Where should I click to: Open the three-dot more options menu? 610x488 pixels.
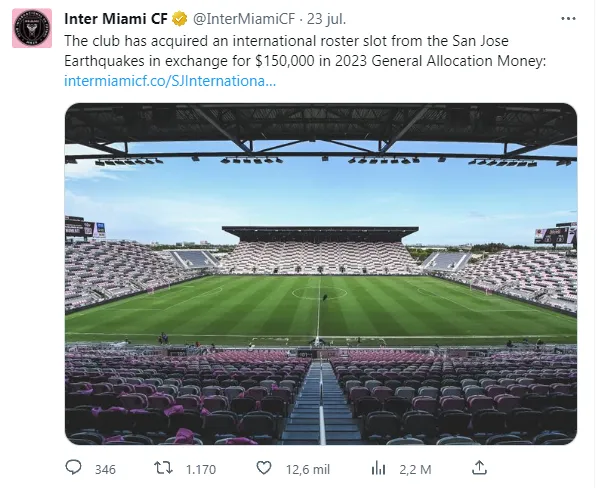[568, 19]
